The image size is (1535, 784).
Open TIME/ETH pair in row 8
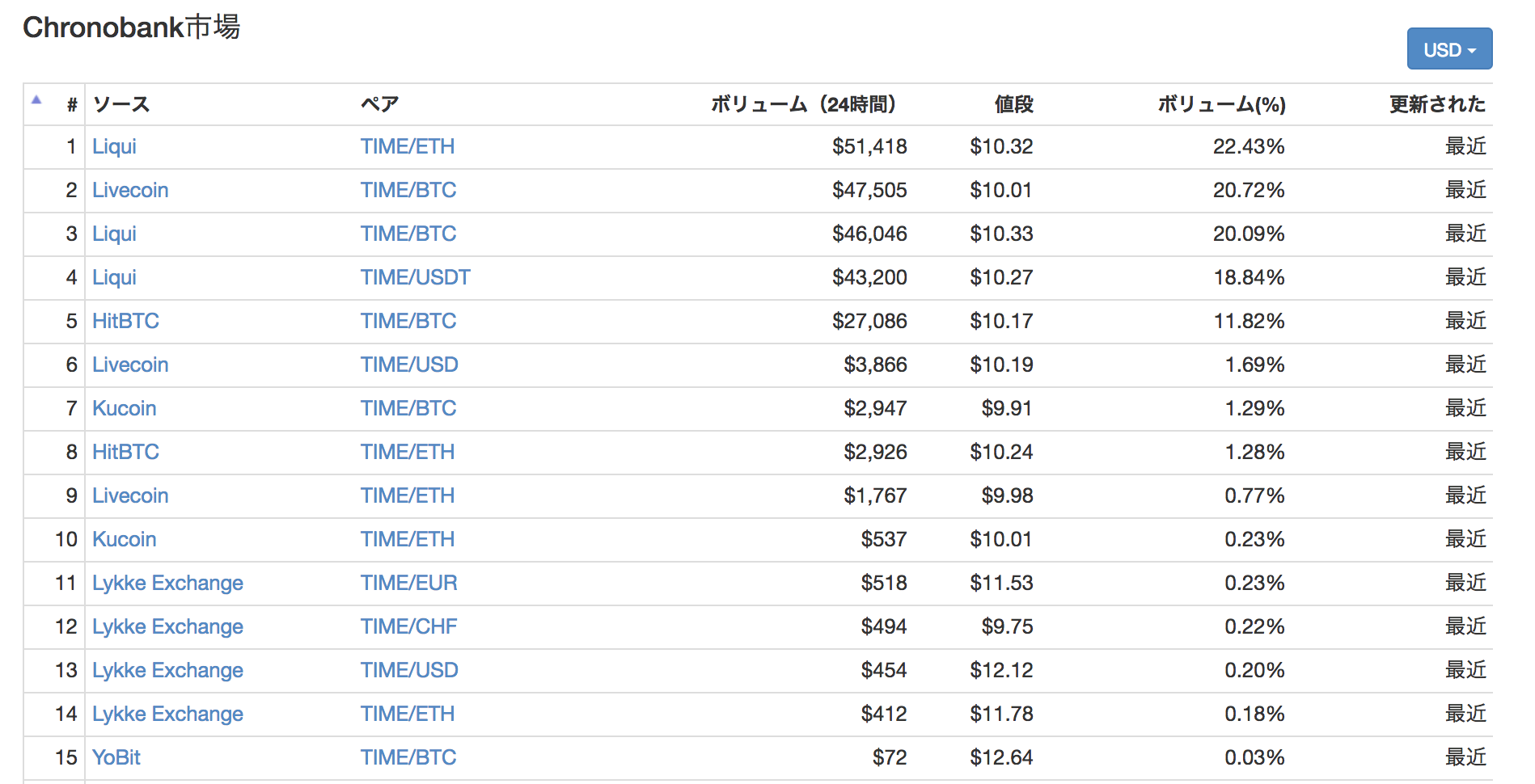(x=408, y=452)
